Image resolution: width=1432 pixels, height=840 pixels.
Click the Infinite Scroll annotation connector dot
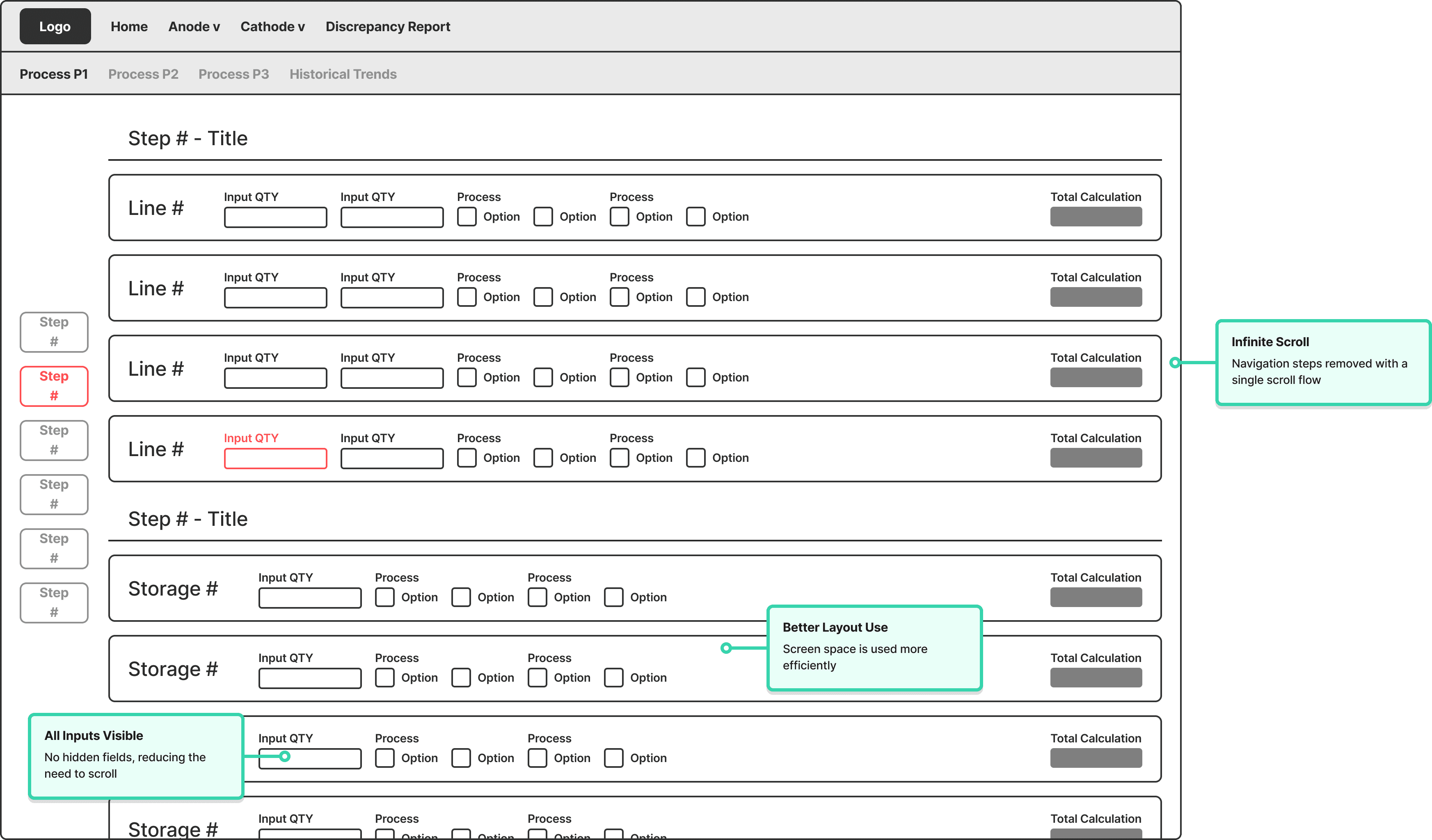(1175, 362)
